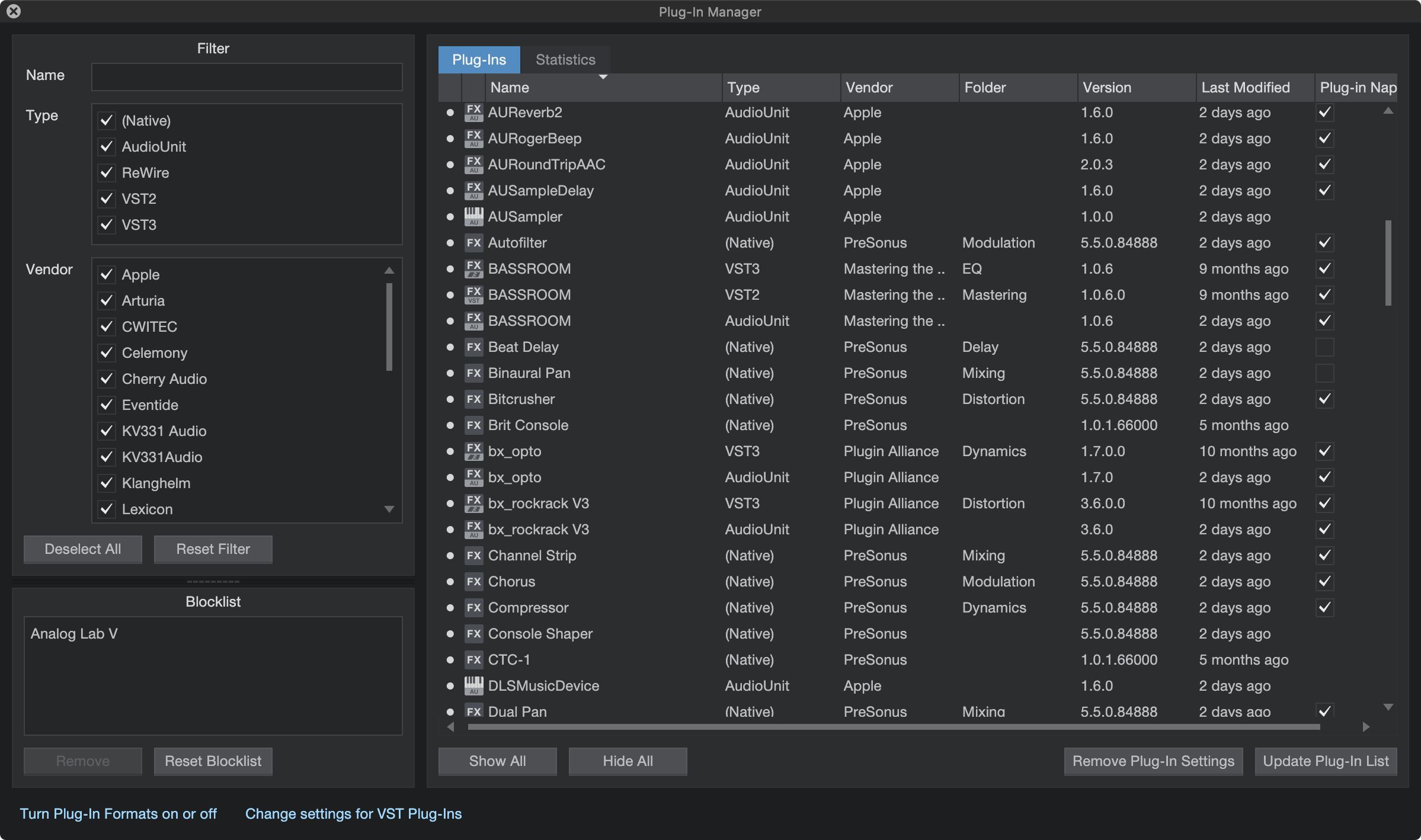Uncheck the ReWire type filter
This screenshot has height=840, width=1421.
107,173
